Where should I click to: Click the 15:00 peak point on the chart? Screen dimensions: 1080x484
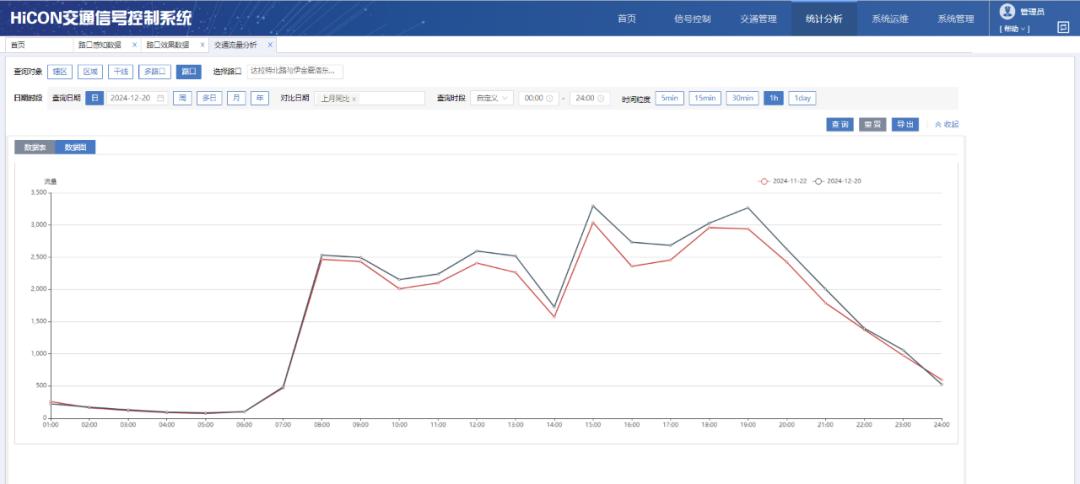[x=593, y=206]
